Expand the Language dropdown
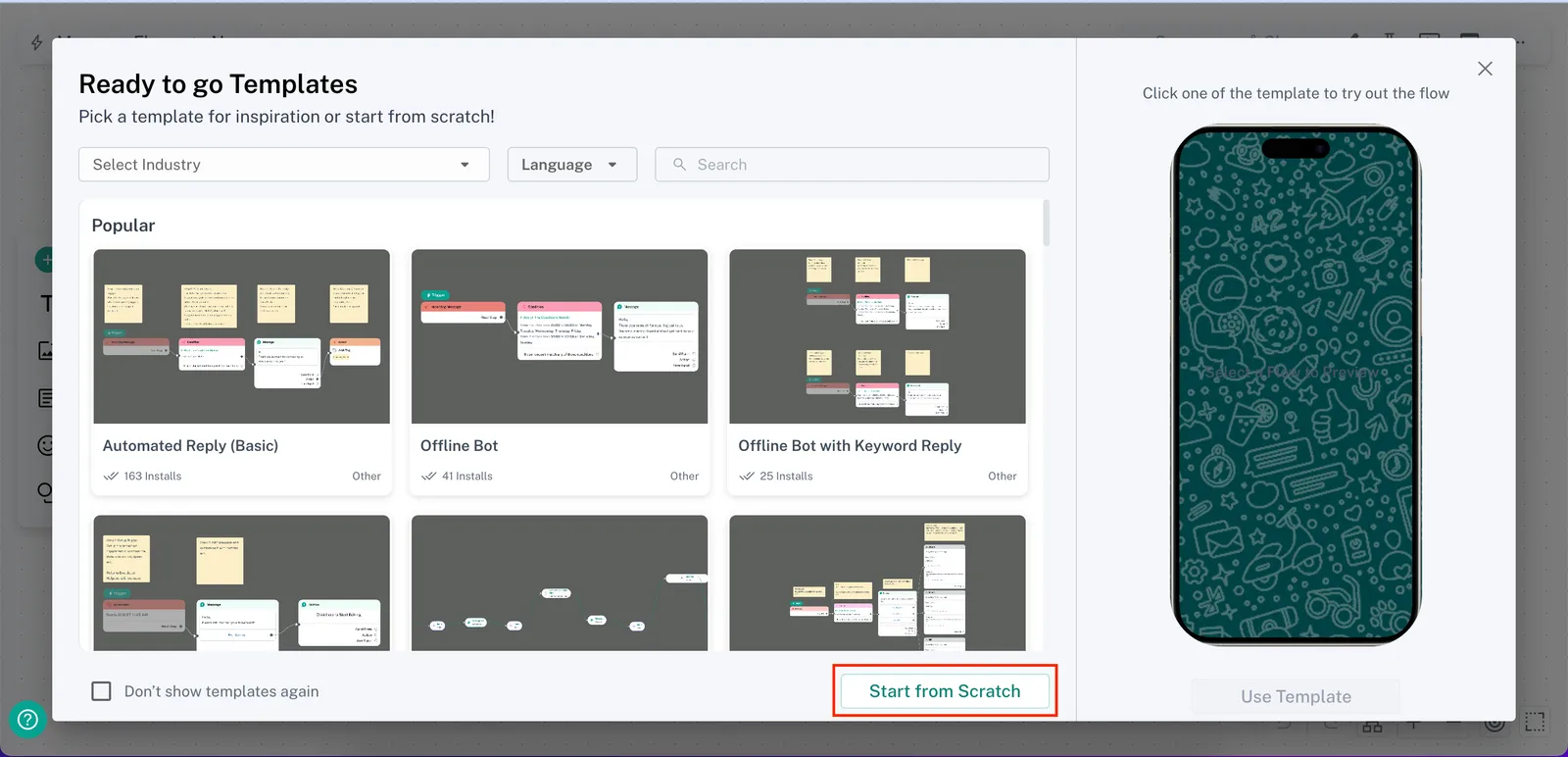The height and width of the screenshot is (757, 1568). pos(571,165)
